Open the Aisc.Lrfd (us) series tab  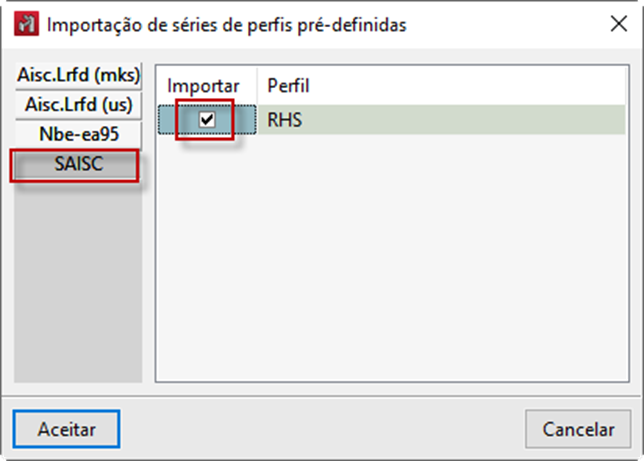pos(79,104)
